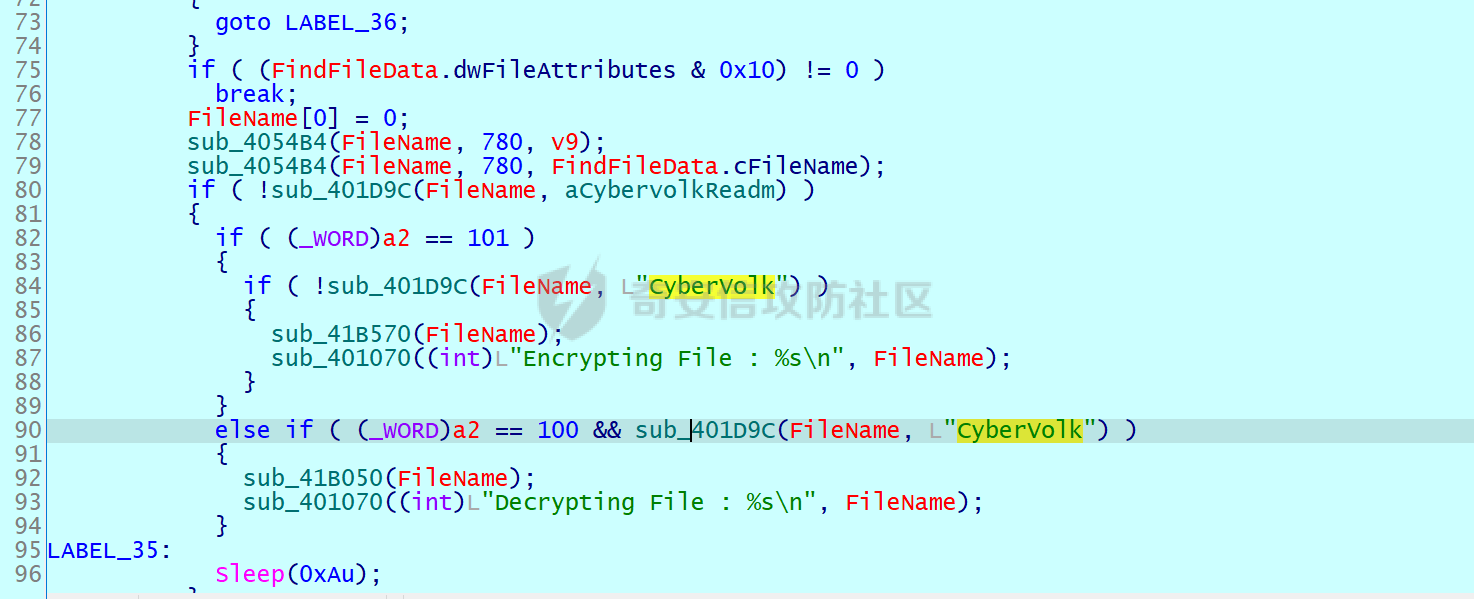Click the highlighted CyberVolk string on line 84
This screenshot has width=1474, height=599.
(712, 286)
